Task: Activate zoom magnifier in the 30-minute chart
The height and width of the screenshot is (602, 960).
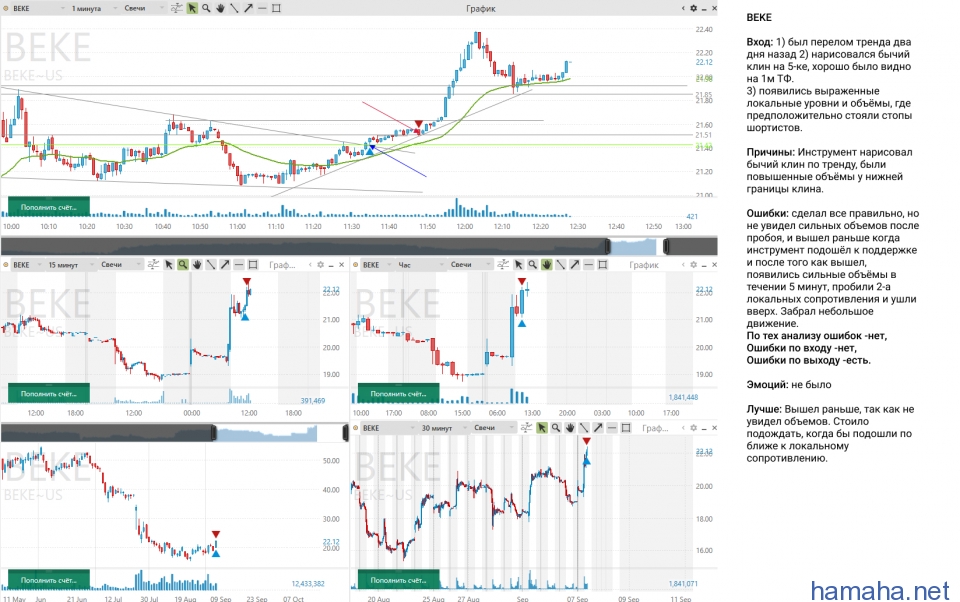Action: [x=556, y=427]
